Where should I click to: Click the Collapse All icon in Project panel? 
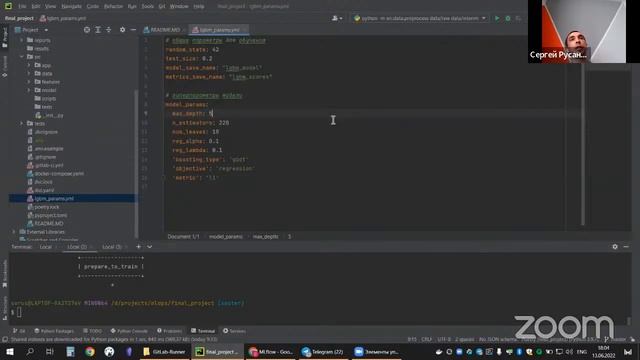tap(109, 30)
